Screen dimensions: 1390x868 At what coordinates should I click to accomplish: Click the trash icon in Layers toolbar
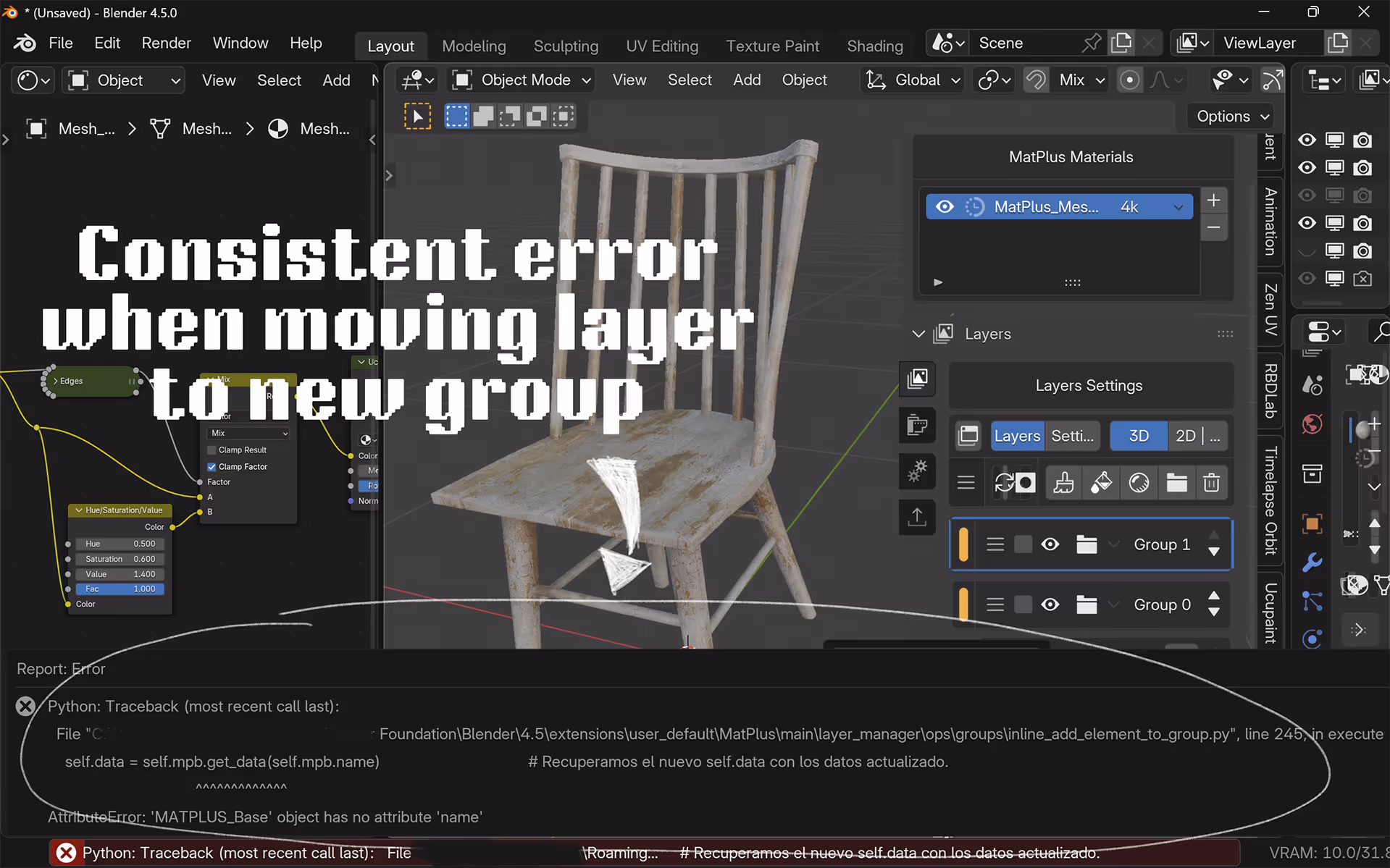click(1211, 483)
